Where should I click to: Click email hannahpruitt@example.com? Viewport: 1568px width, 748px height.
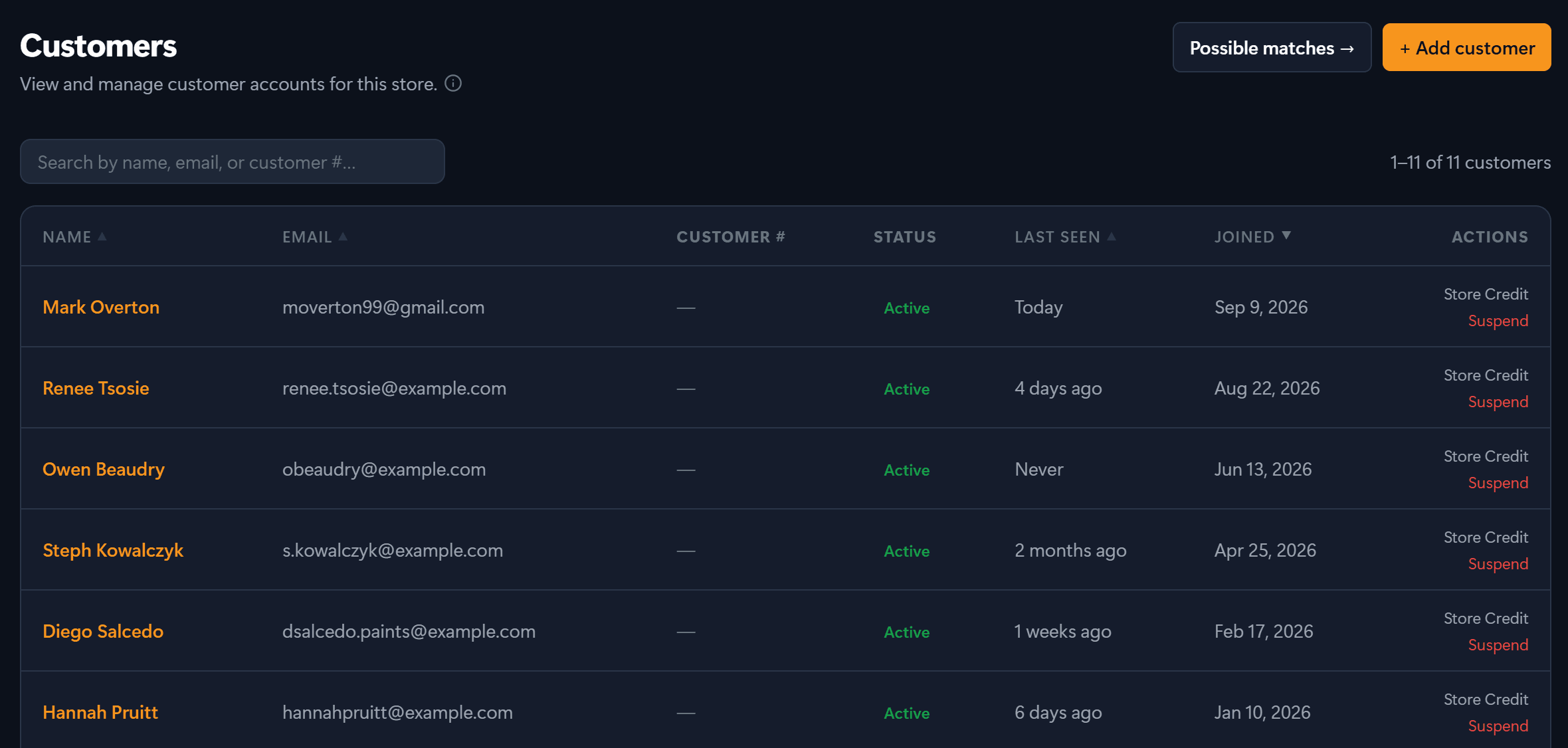point(397,712)
